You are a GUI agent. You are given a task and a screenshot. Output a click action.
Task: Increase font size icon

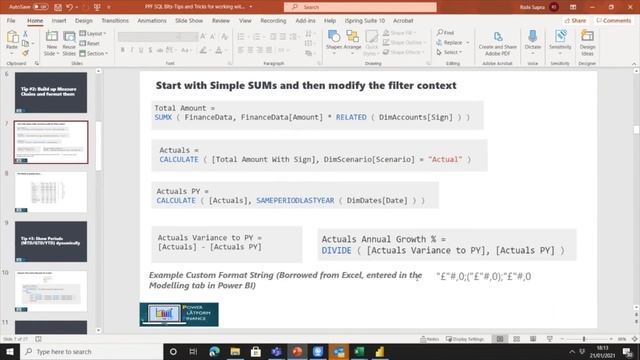(203, 37)
